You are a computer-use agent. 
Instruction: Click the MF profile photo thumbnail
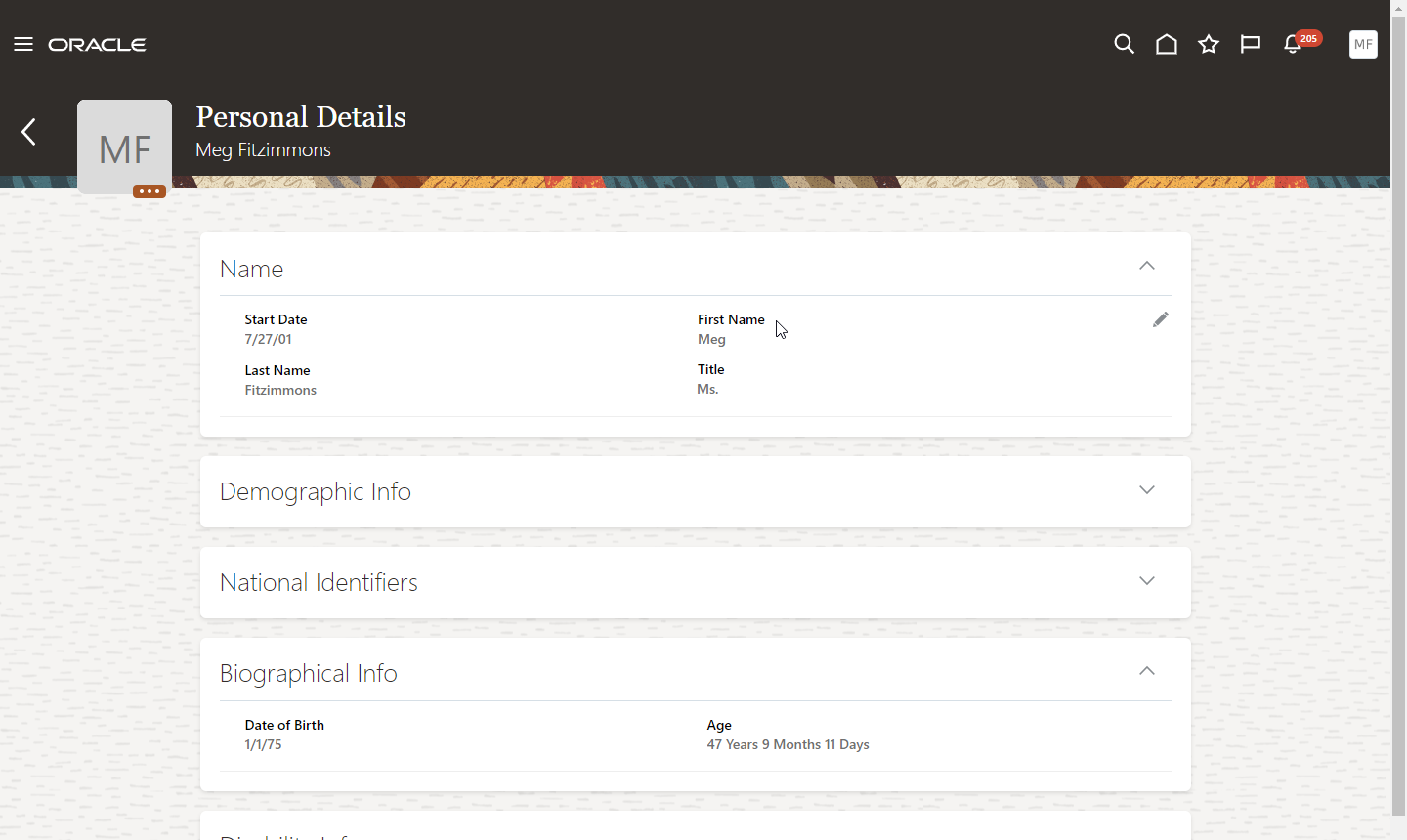tap(124, 145)
